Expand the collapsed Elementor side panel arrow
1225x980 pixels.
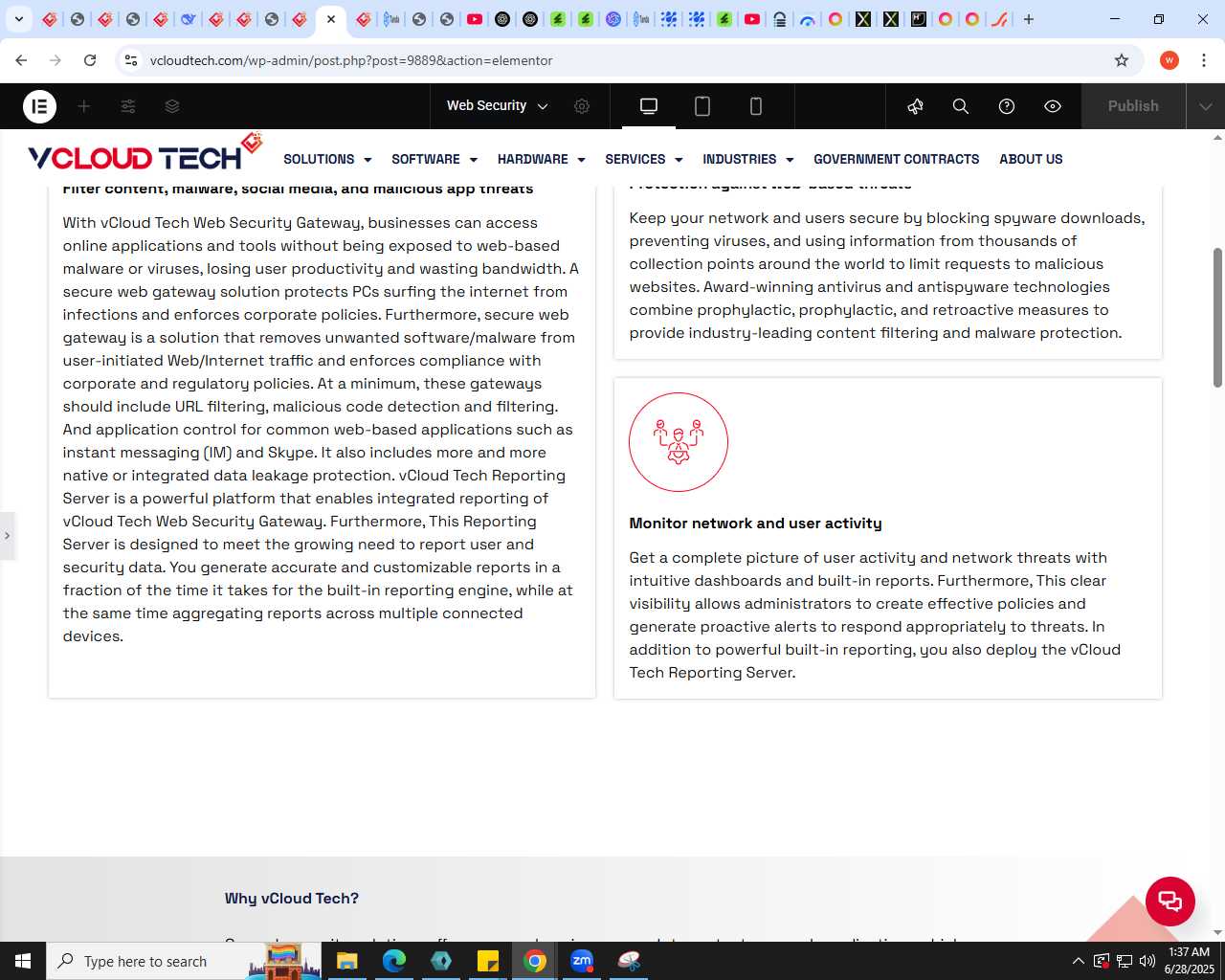pos(7,536)
